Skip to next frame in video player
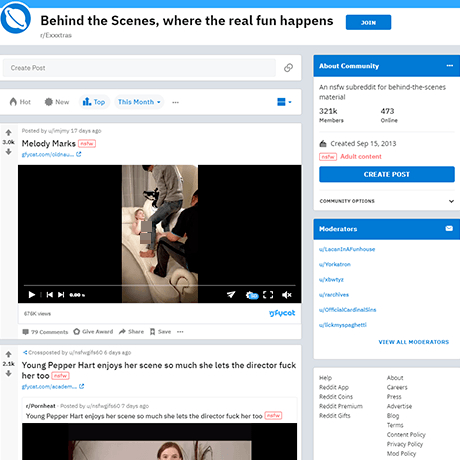460x460 pixels. pyautogui.click(x=61, y=295)
